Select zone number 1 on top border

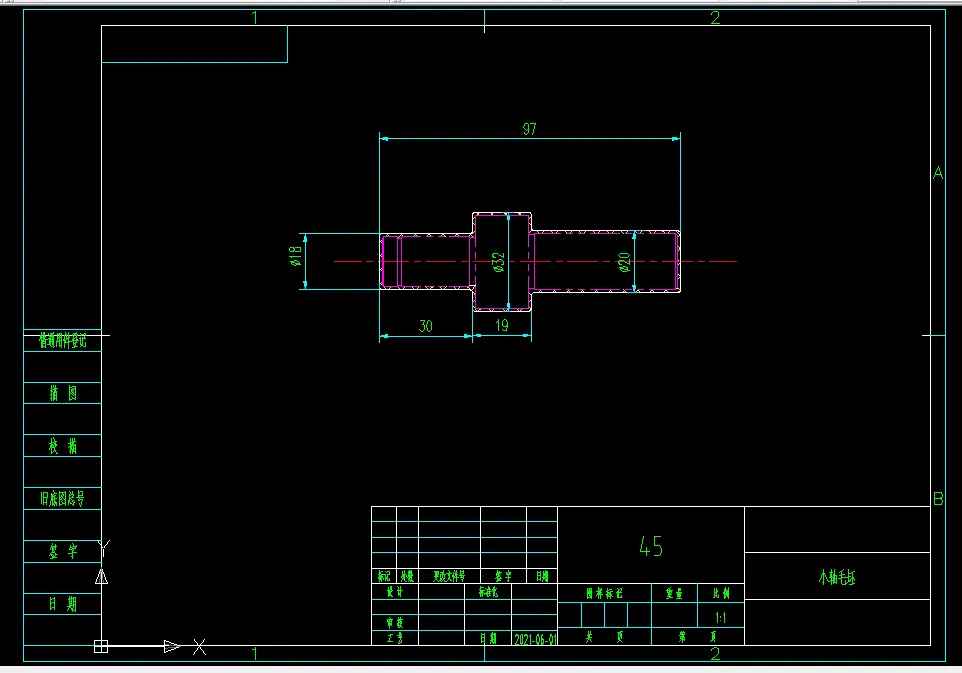255,18
